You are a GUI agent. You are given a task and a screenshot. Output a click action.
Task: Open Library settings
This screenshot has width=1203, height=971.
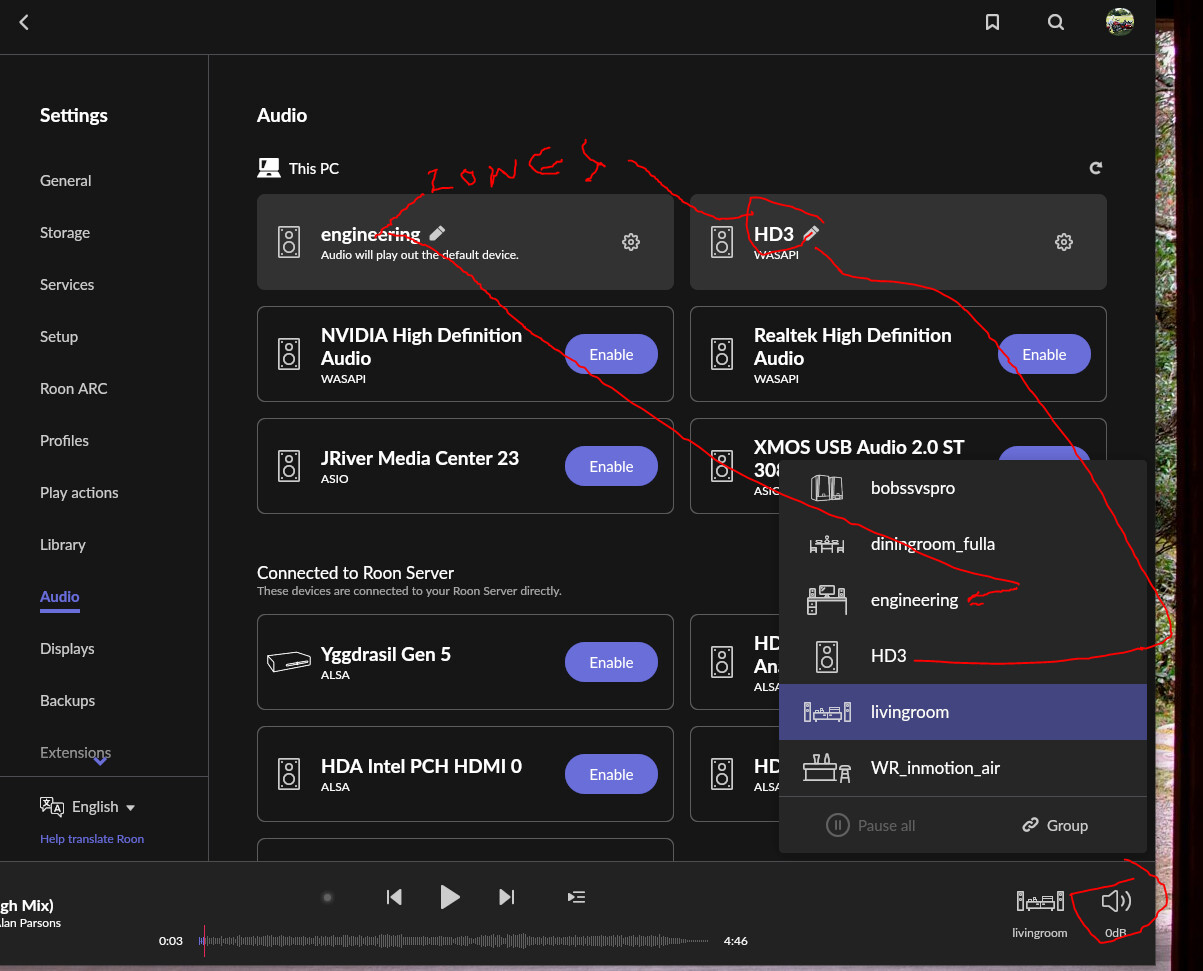pyautogui.click(x=63, y=545)
